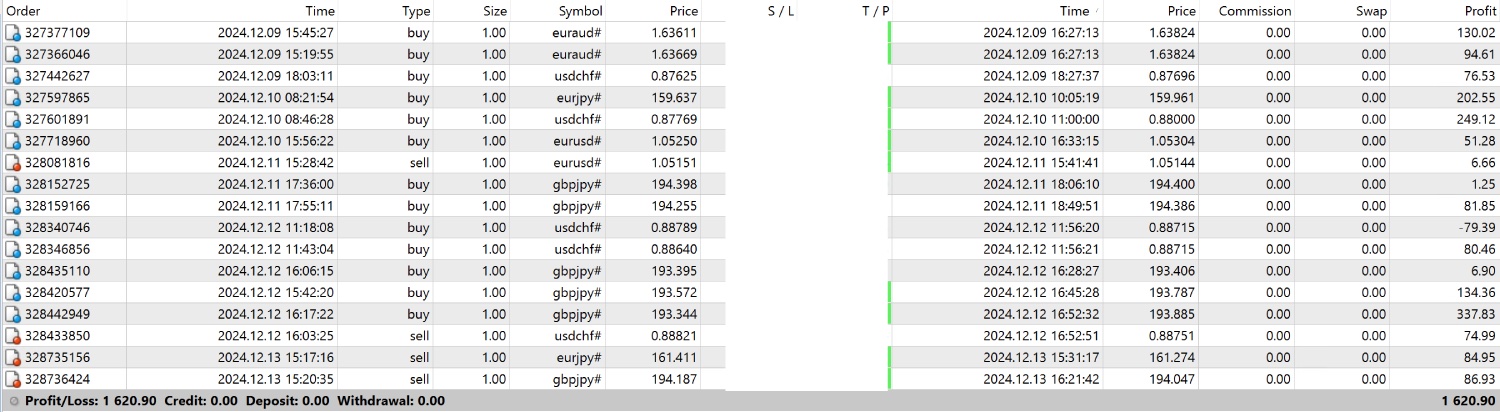The width and height of the screenshot is (1500, 412).
Task: Click the sell icon for order 328433850
Action: pos(13,336)
